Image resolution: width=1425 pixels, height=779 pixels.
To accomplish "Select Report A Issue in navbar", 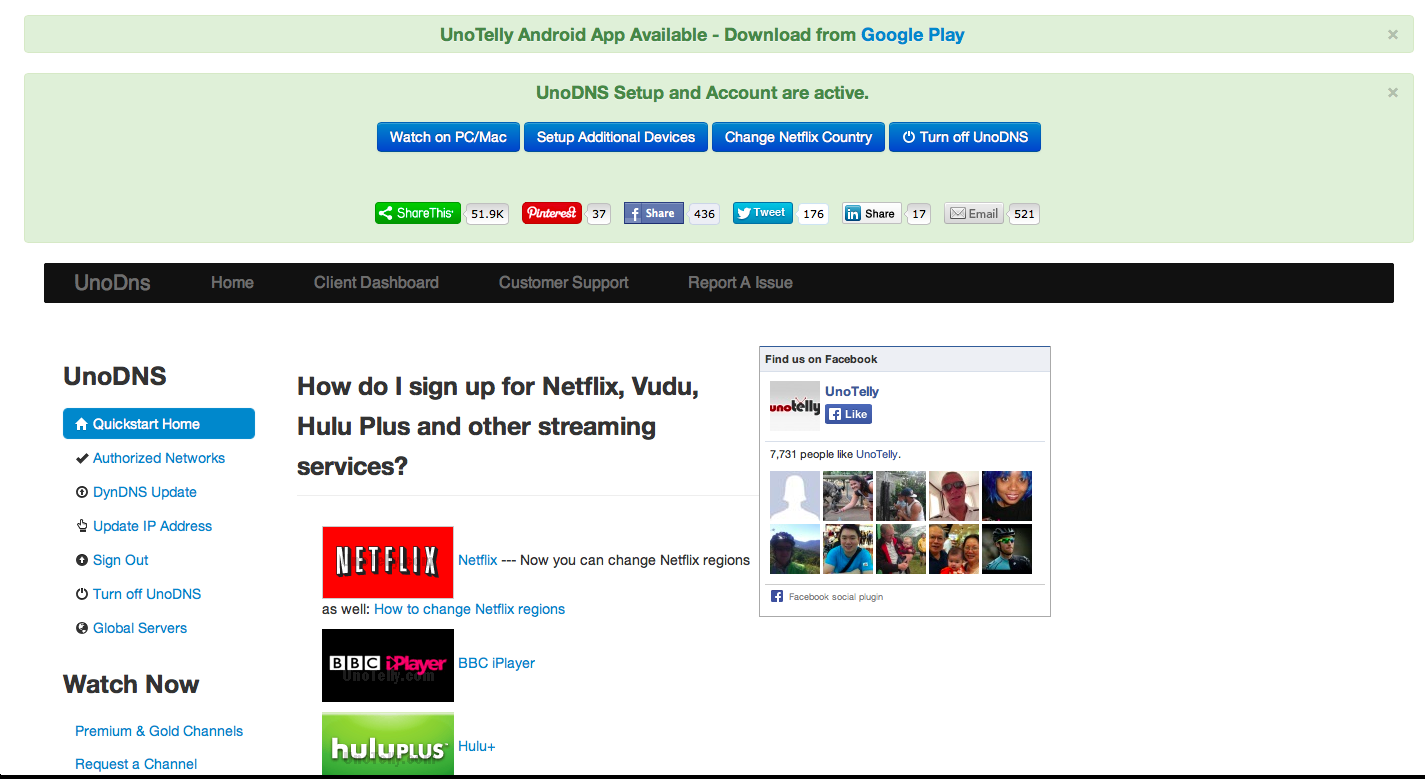I will point(740,283).
